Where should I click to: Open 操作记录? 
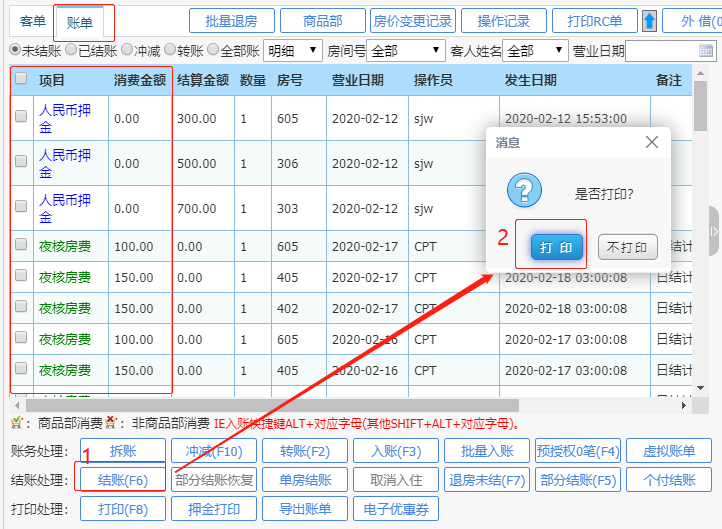[x=504, y=21]
